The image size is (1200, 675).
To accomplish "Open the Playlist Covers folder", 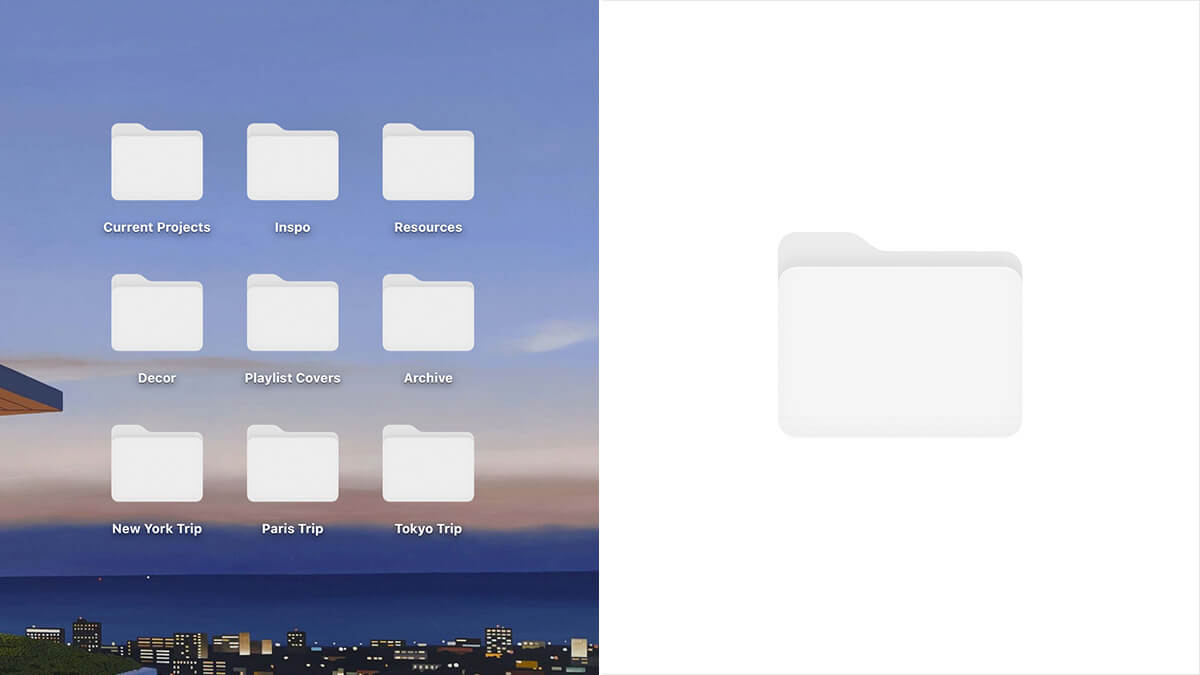I will (x=292, y=312).
